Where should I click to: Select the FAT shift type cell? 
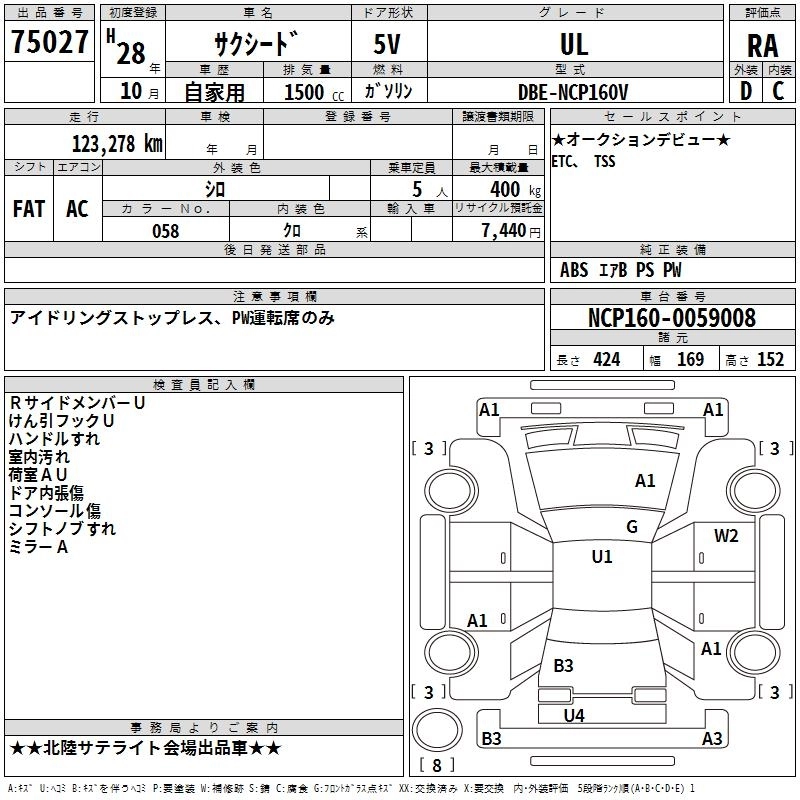coord(28,209)
